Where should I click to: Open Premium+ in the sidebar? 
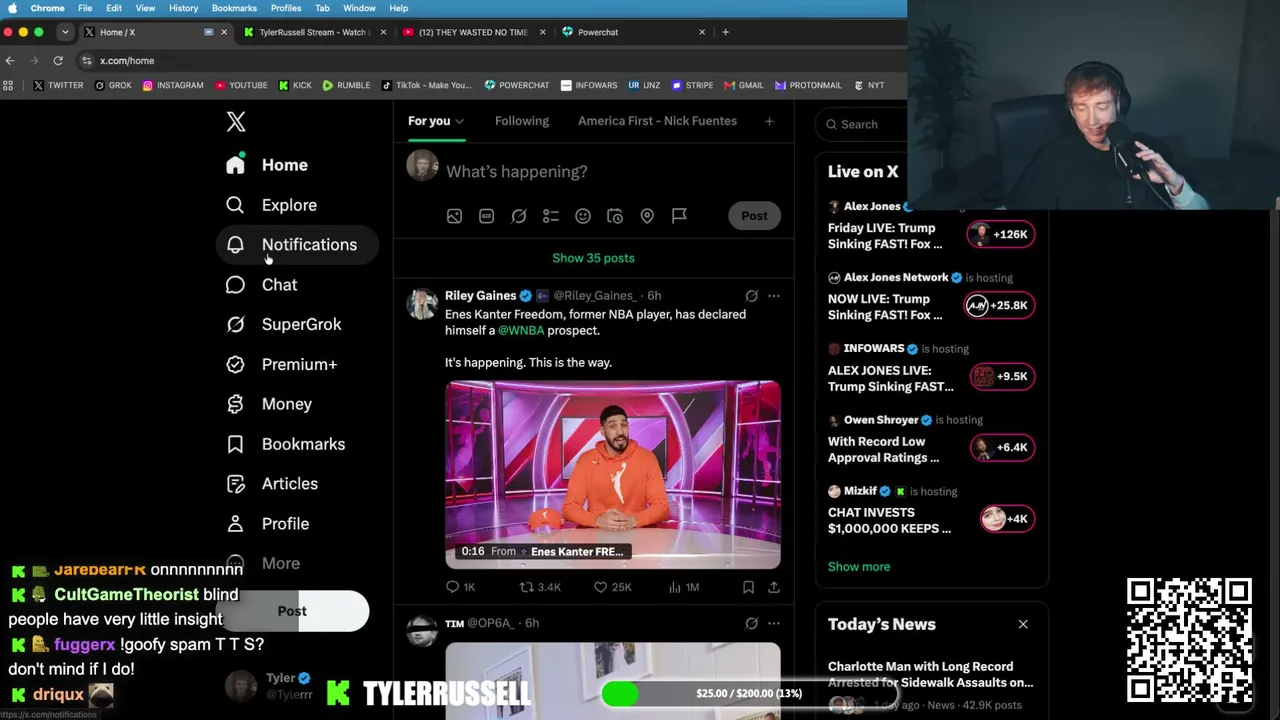(x=281, y=365)
